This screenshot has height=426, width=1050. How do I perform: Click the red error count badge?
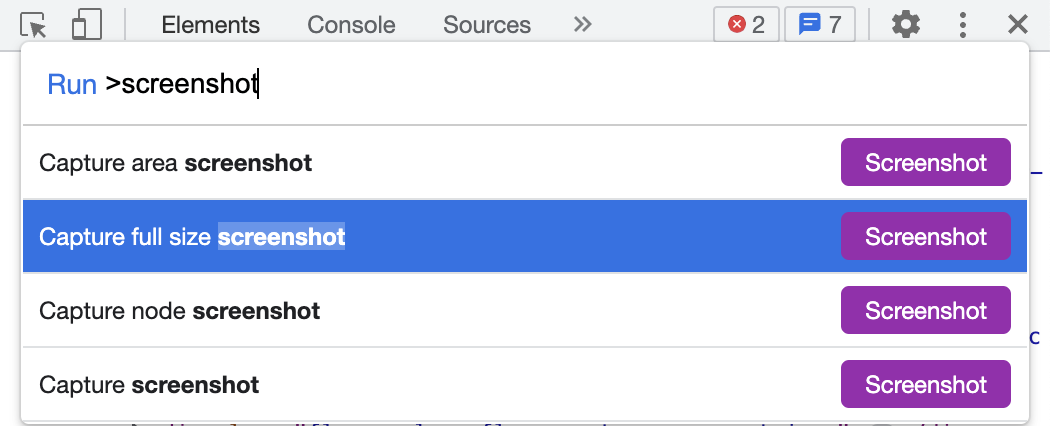click(746, 25)
